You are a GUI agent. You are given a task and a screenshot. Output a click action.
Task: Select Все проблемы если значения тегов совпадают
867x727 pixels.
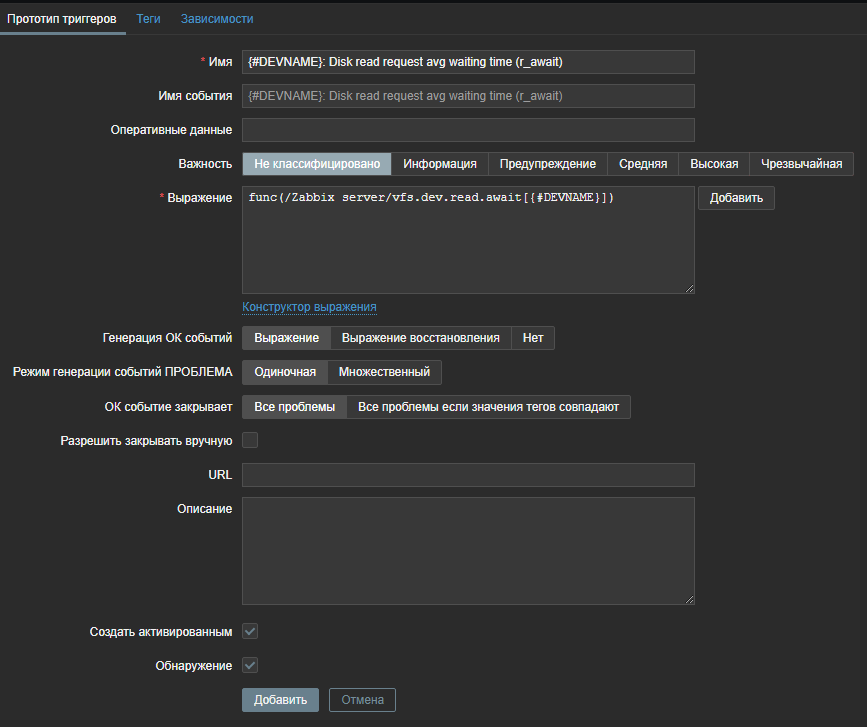pos(488,407)
